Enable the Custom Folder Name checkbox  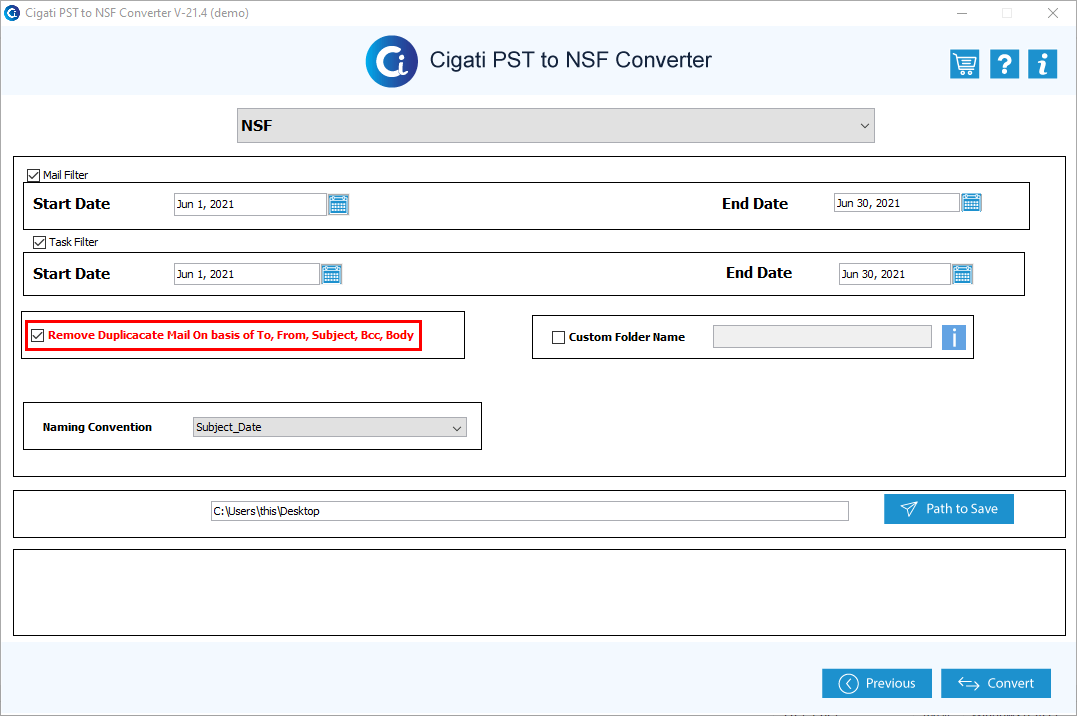coord(558,337)
